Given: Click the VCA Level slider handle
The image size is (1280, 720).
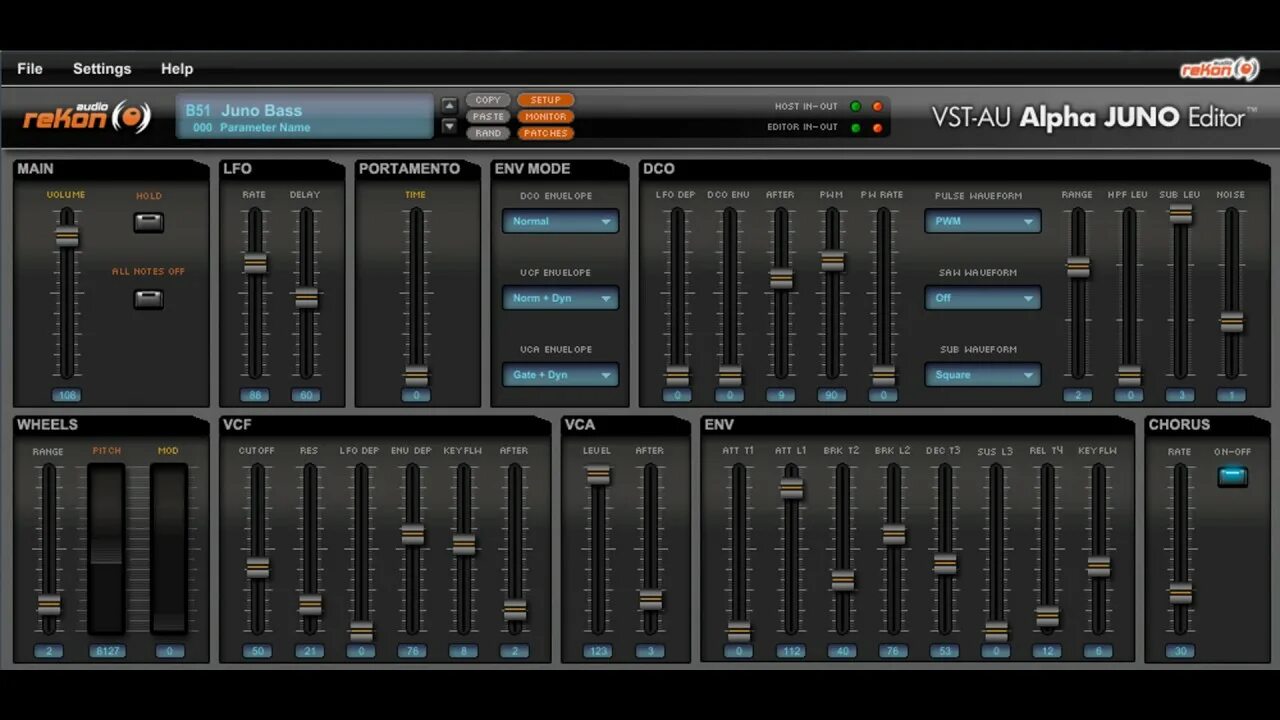Looking at the screenshot, I should [598, 476].
